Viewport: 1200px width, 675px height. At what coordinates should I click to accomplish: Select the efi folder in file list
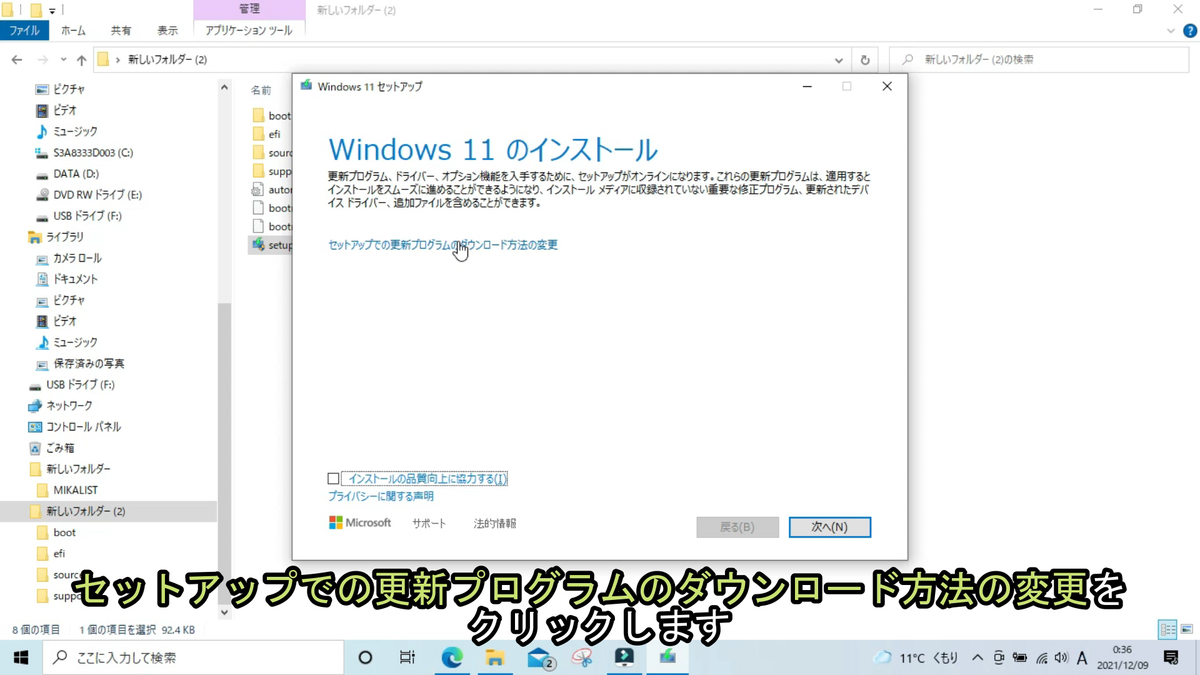[x=268, y=134]
